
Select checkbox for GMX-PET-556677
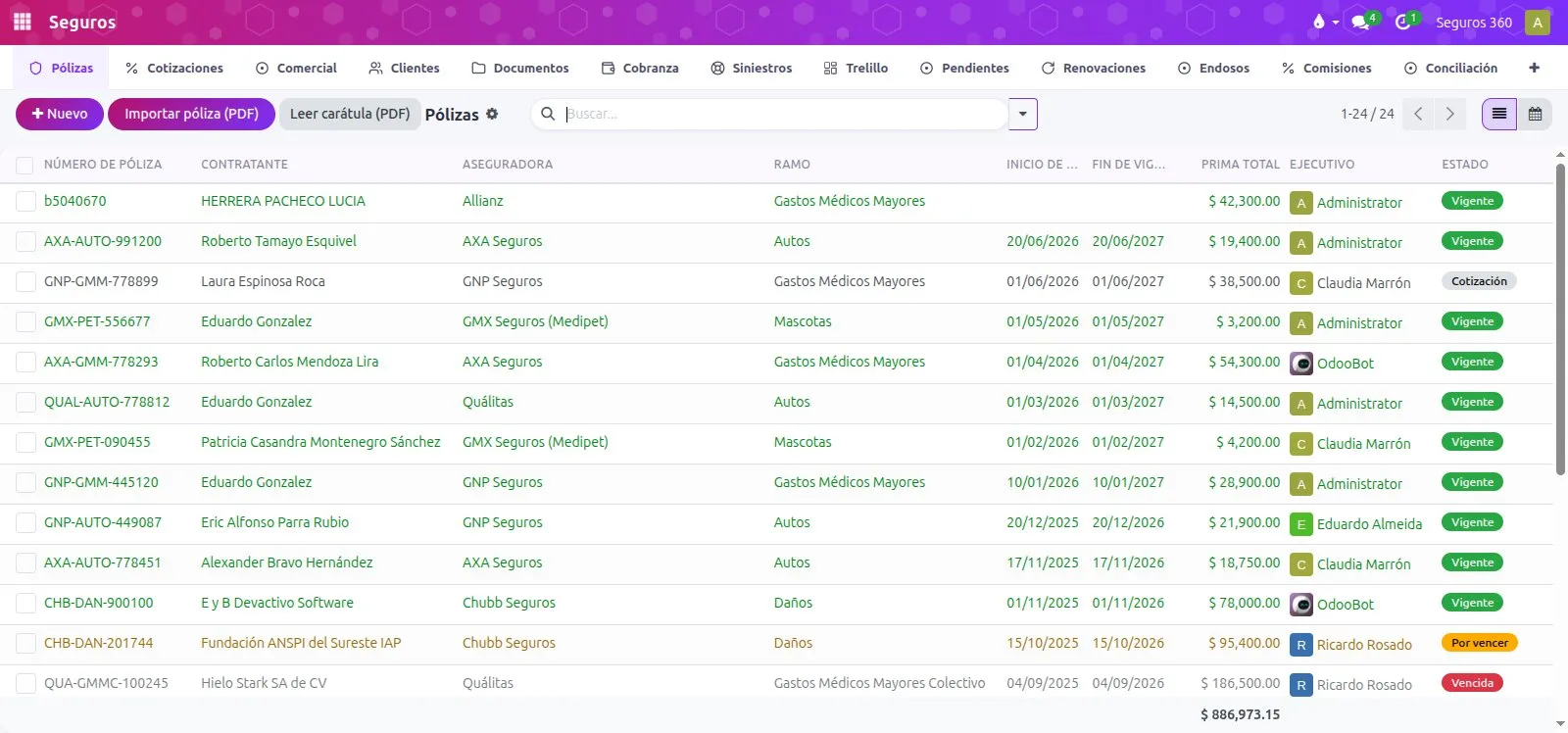coord(25,322)
